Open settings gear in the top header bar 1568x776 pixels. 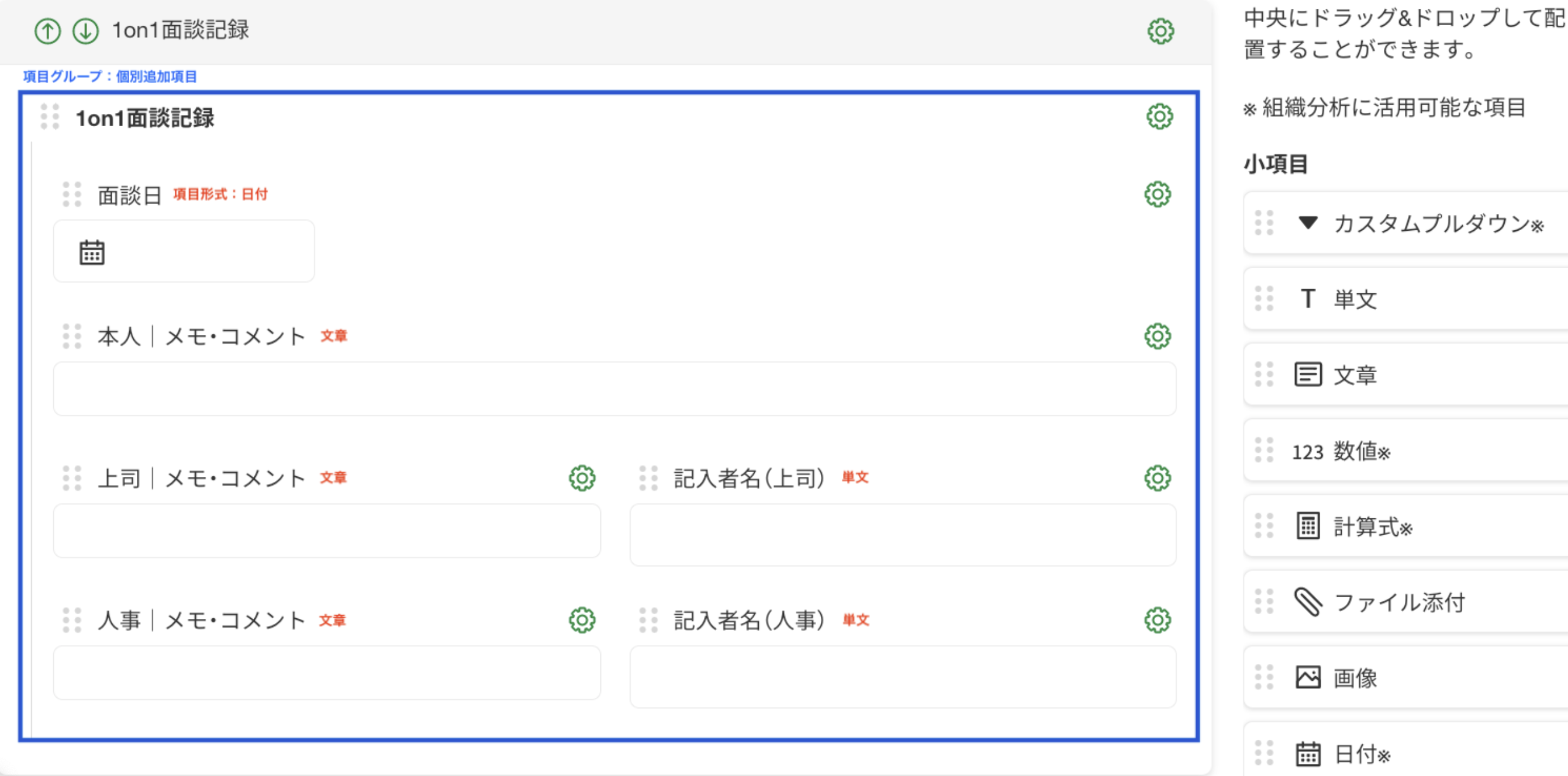[x=1160, y=31]
